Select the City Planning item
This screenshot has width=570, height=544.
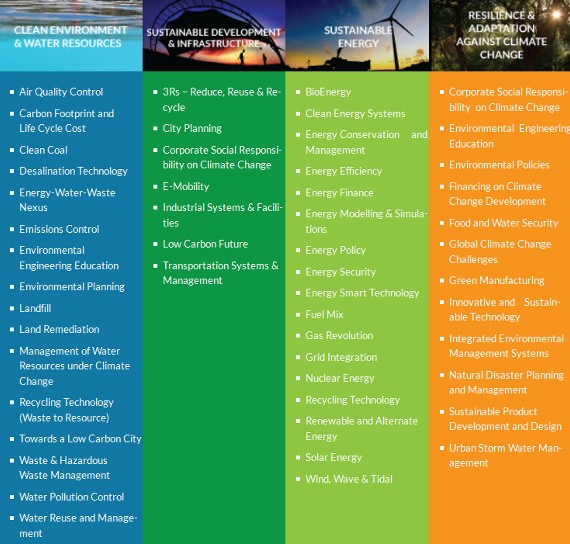pyautogui.click(x=192, y=128)
